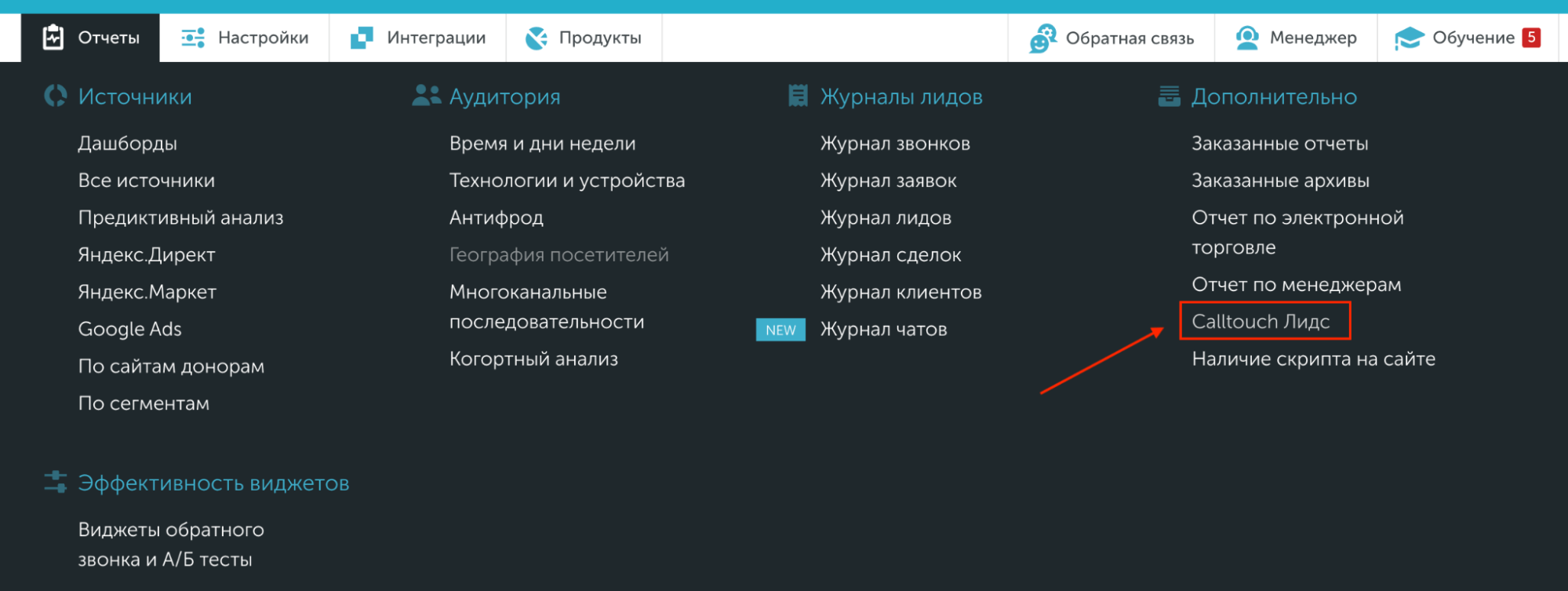Open Антифрод report
1568x591 pixels.
pos(497,217)
